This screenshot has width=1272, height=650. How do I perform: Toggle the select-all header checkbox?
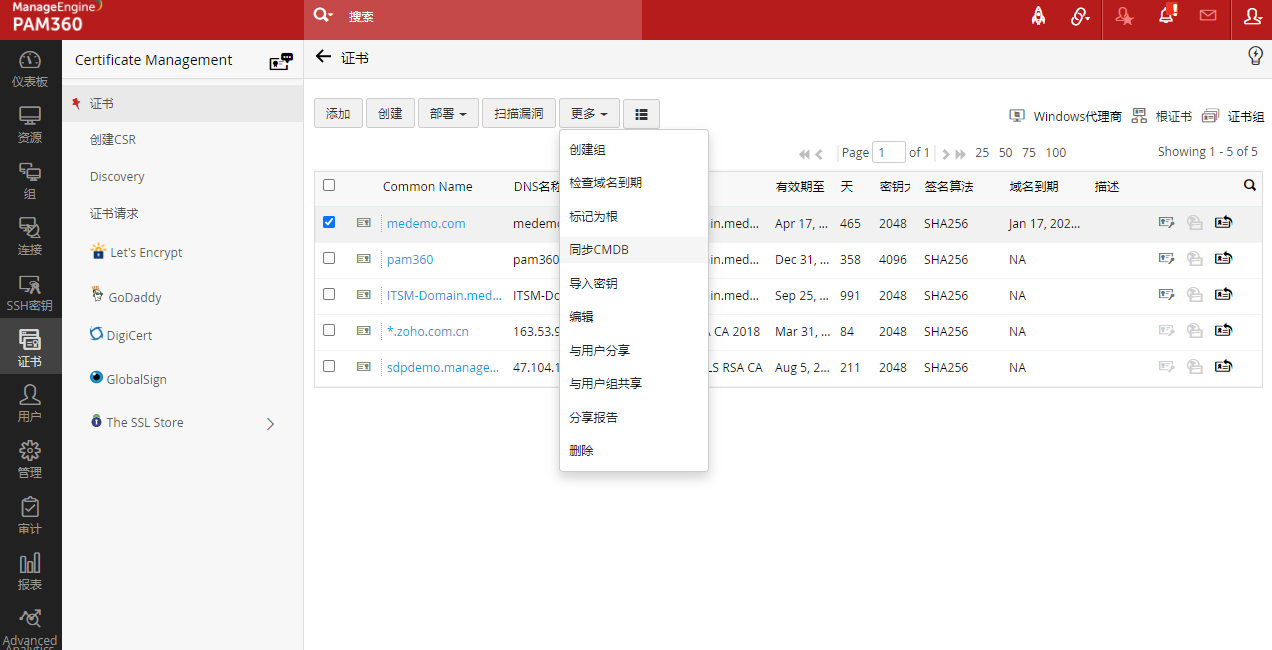(329, 185)
